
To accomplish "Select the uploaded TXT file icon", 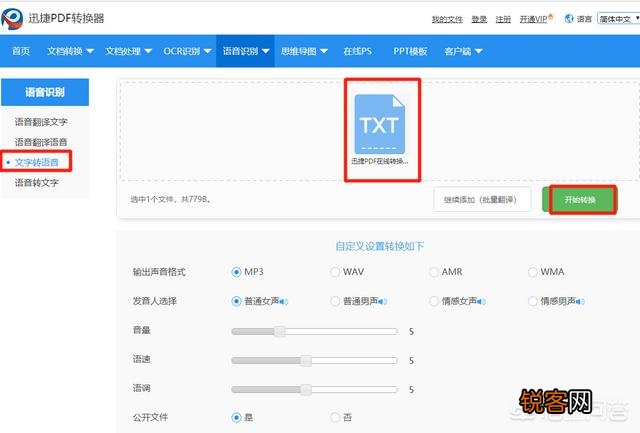I will point(380,124).
